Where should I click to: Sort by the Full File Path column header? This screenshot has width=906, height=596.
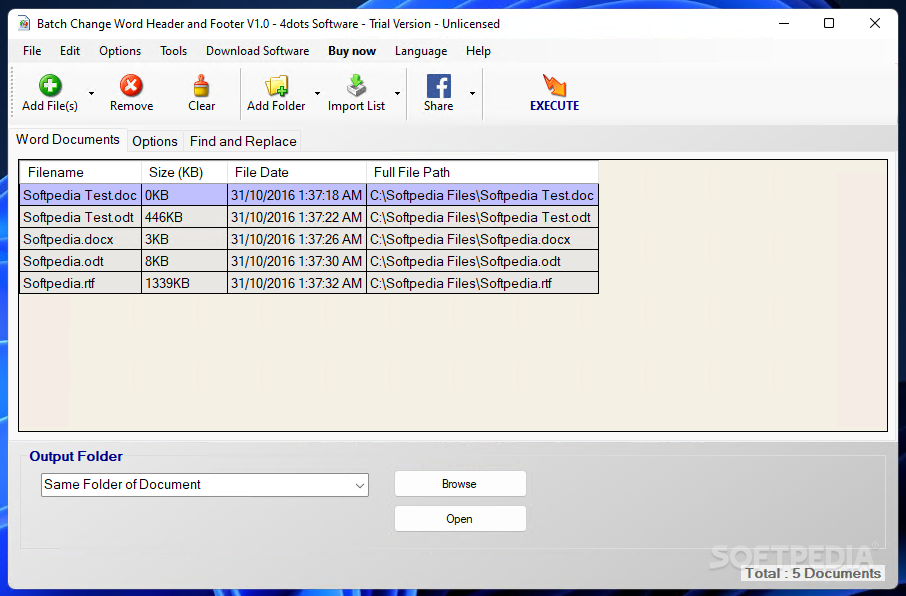coord(482,172)
